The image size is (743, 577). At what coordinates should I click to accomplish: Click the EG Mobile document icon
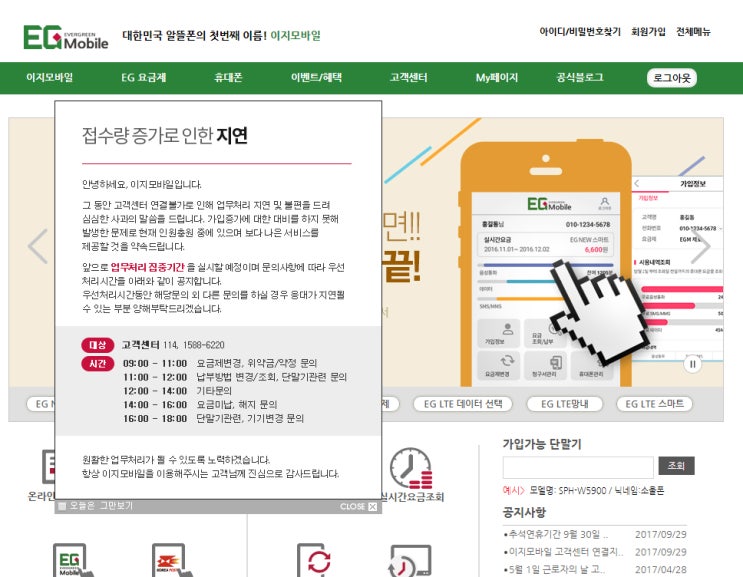[73, 560]
